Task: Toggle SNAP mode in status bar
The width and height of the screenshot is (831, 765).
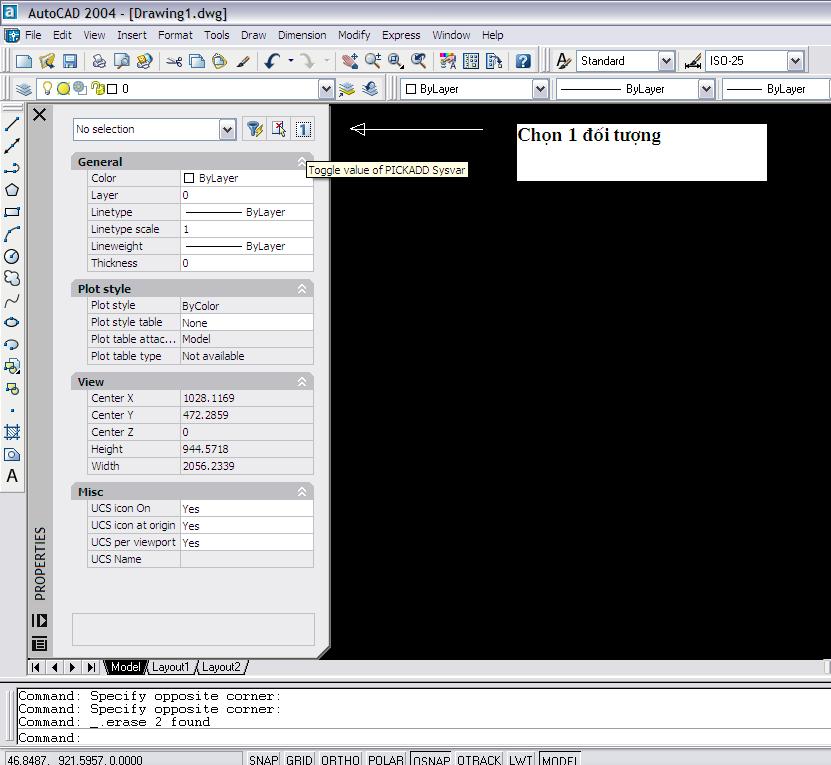Action: (263, 759)
